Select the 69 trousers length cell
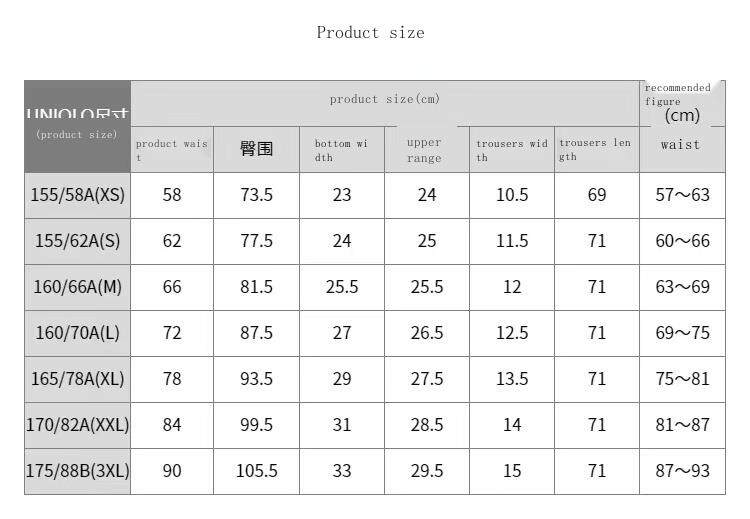750x519 pixels. point(597,195)
